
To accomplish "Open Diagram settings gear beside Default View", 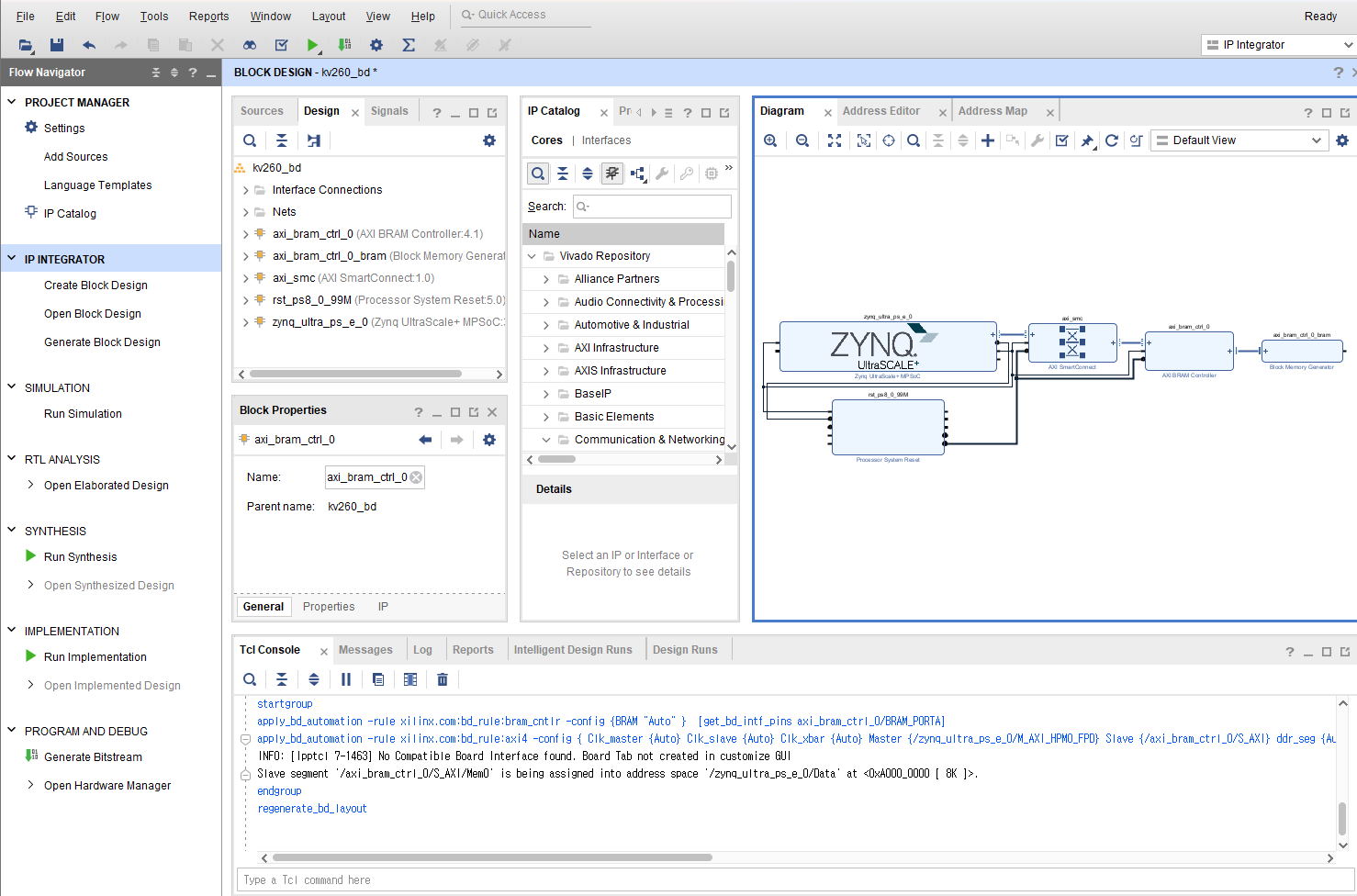I will (1342, 140).
